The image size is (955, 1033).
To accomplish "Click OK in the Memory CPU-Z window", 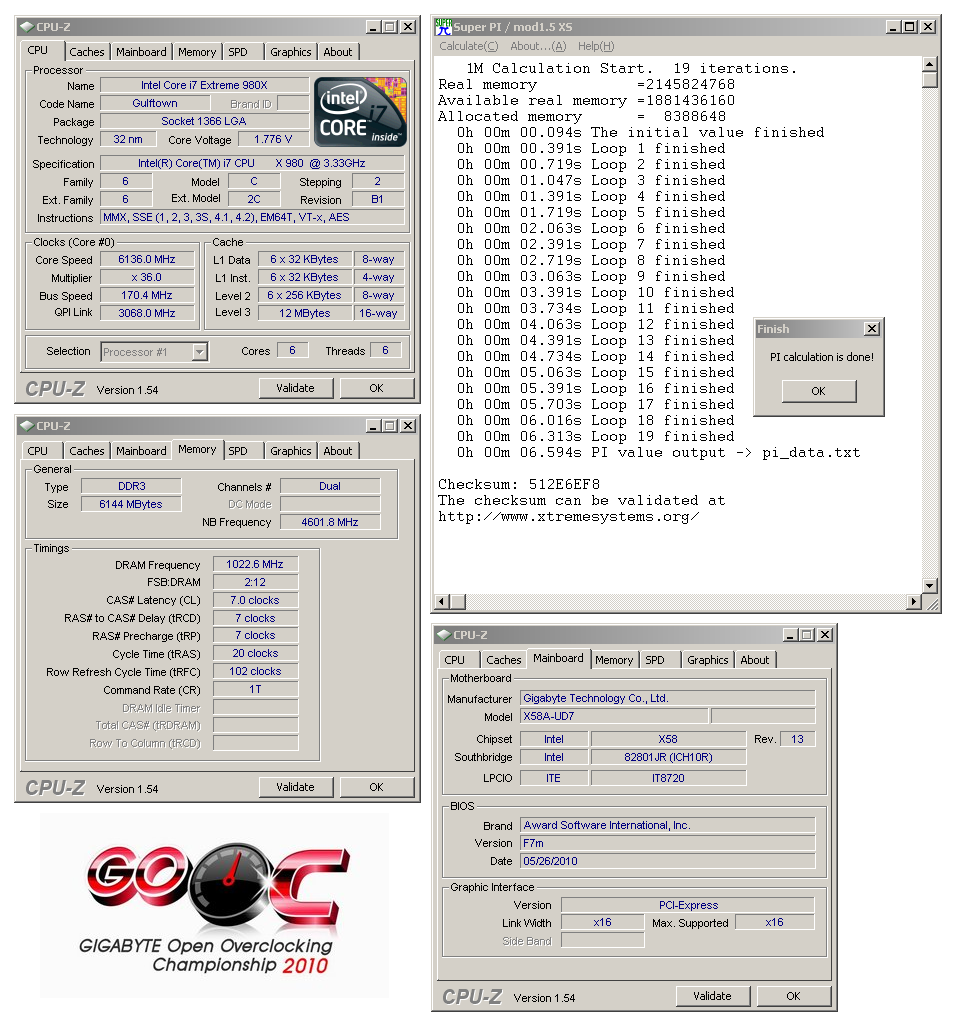I will pos(377,787).
